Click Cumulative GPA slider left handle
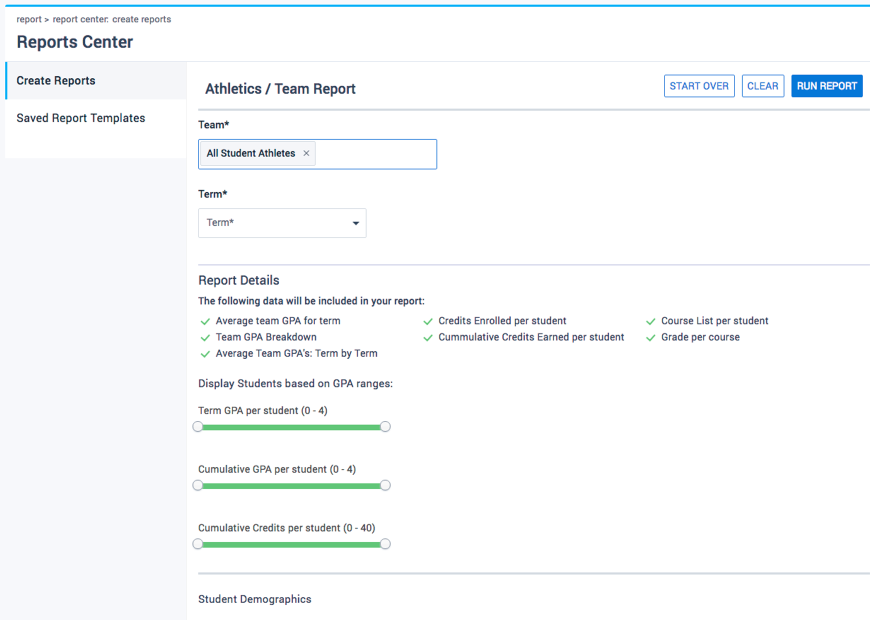The width and height of the screenshot is (870, 620). coord(198,486)
